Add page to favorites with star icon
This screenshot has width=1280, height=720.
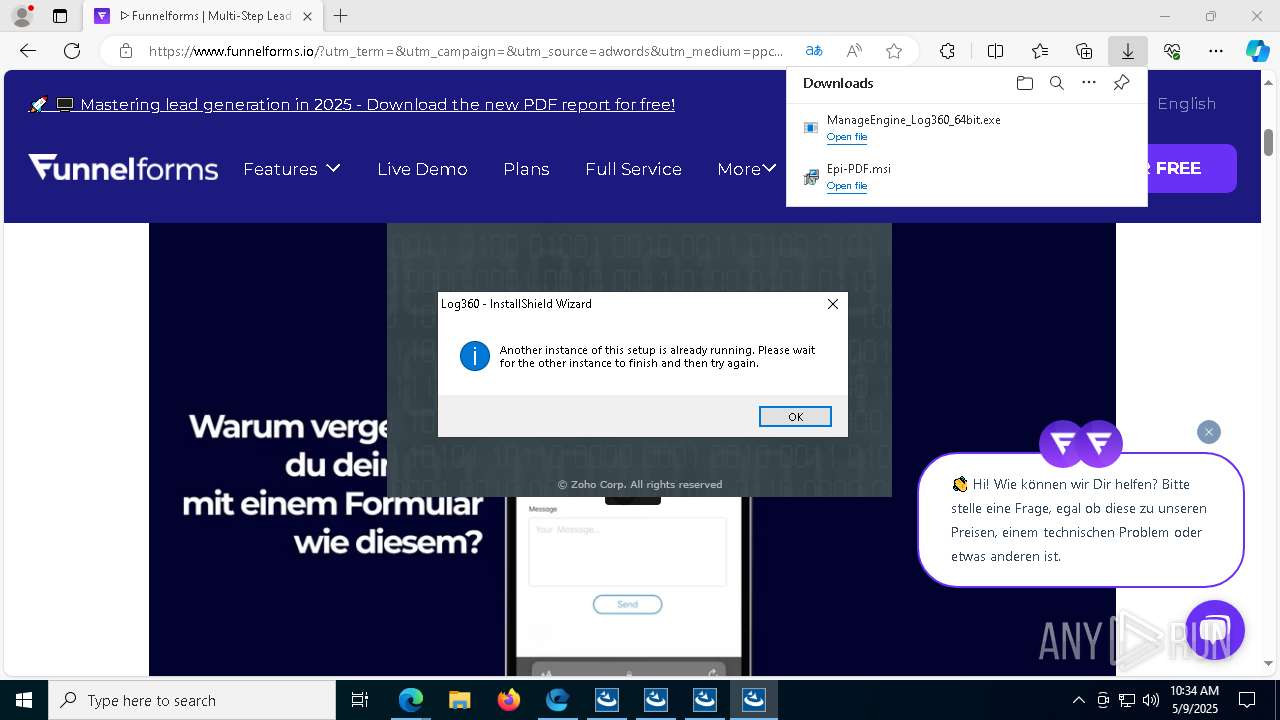pos(894,51)
